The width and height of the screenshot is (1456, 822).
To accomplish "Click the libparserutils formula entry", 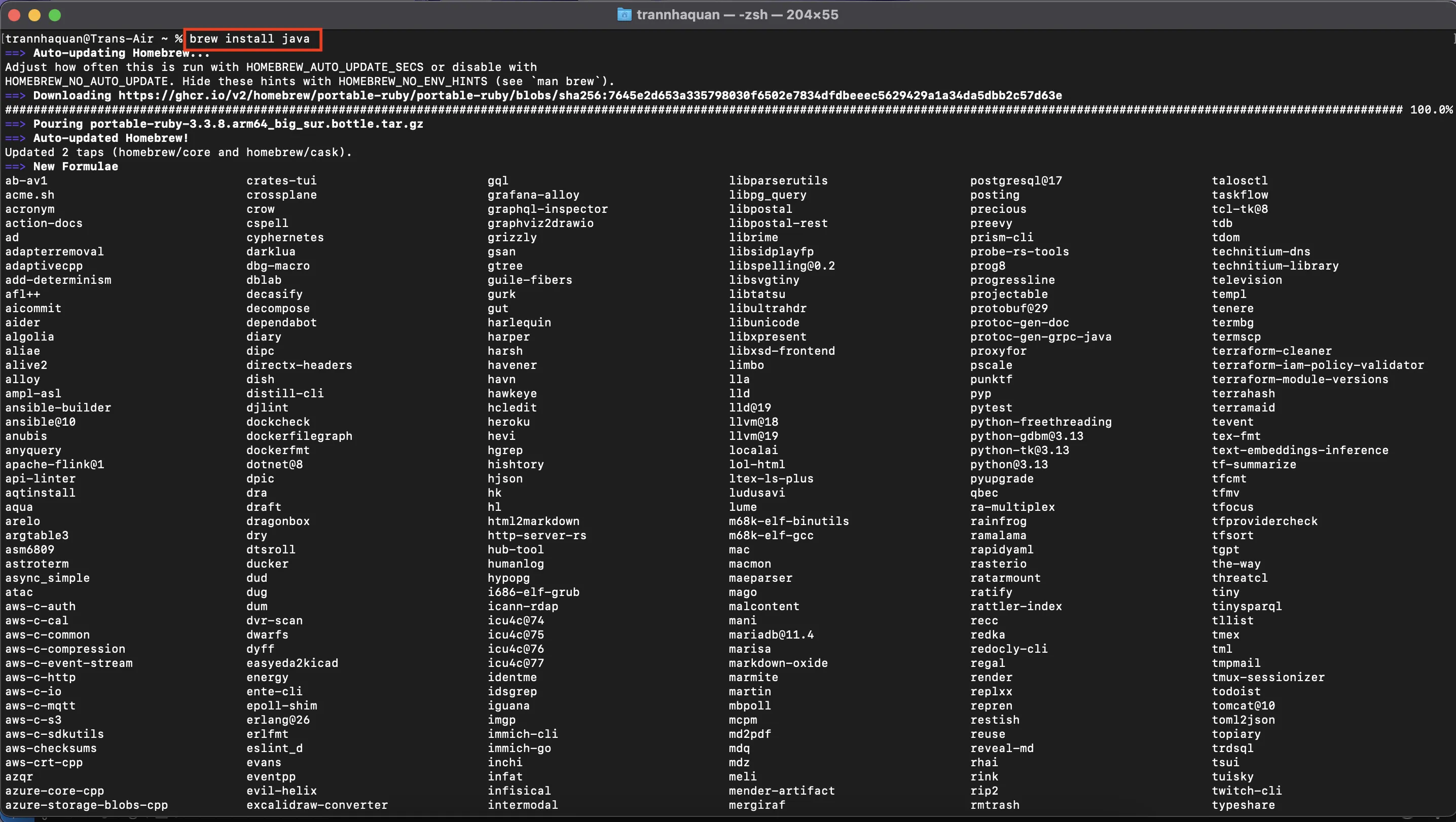I will point(778,181).
